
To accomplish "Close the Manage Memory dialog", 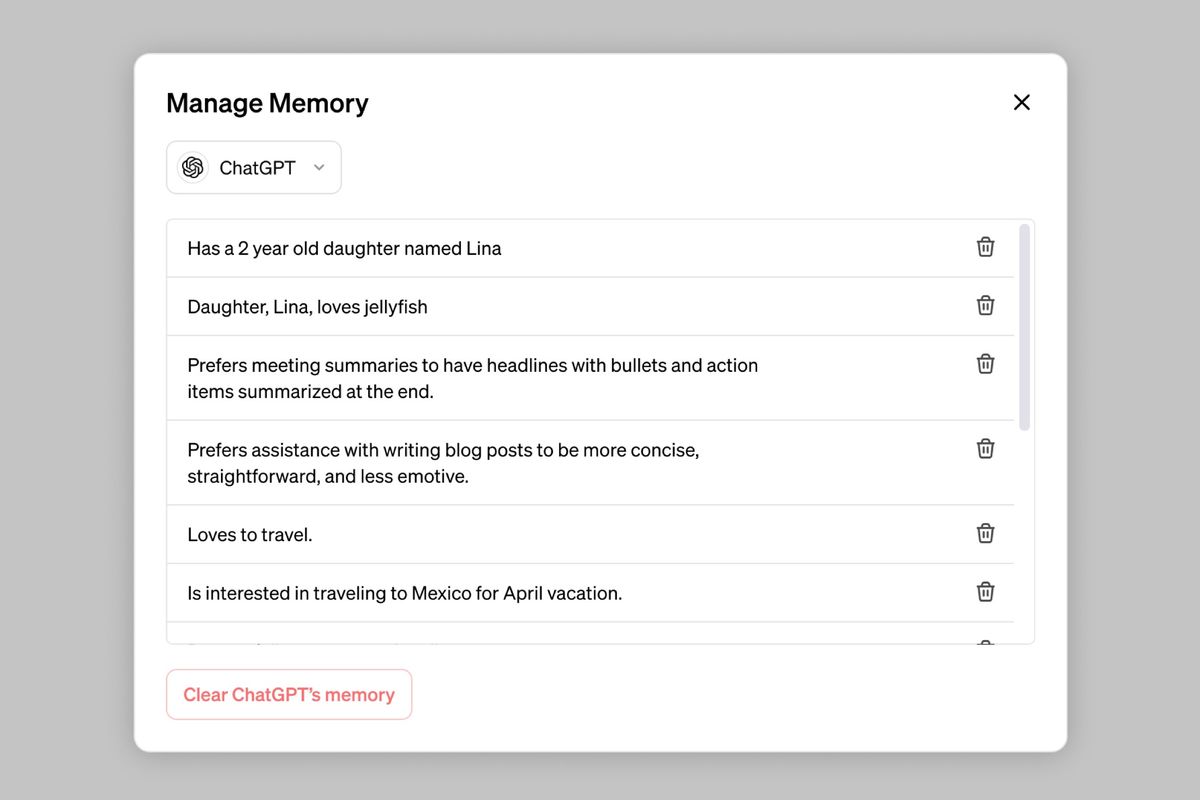I will 1021,102.
